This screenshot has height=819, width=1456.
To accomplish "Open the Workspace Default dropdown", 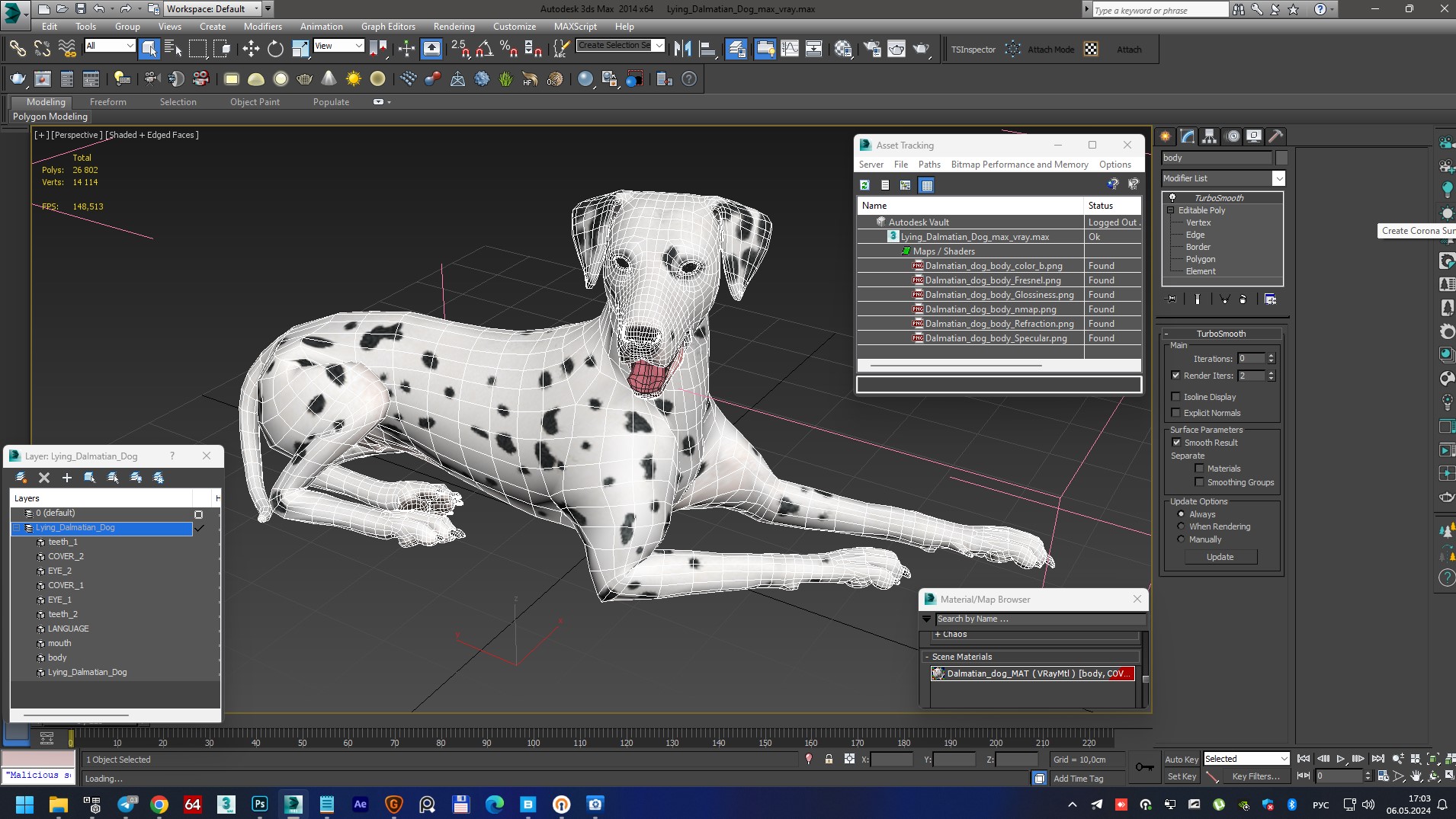I will [213, 9].
